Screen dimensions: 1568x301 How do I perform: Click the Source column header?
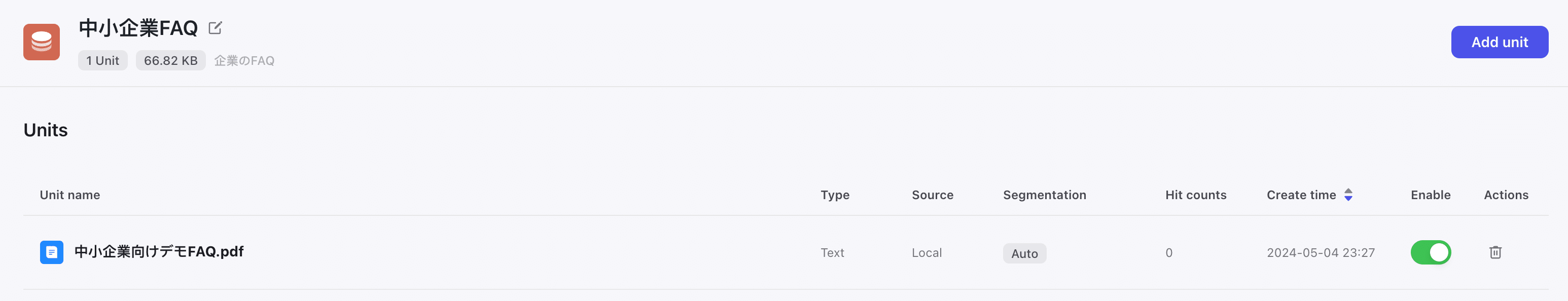(932, 195)
